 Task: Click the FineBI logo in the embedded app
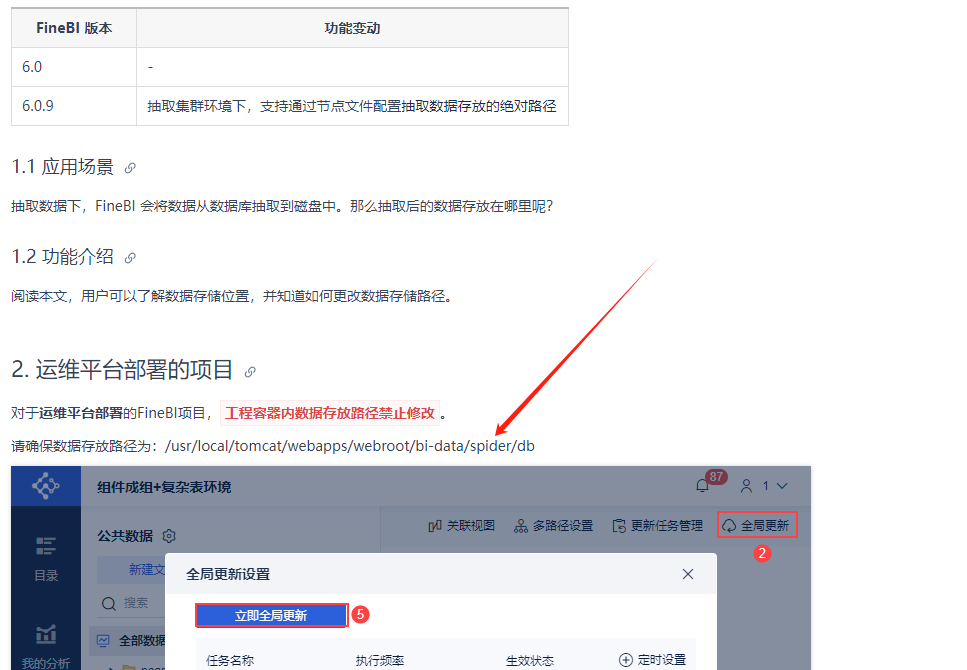click(46, 486)
